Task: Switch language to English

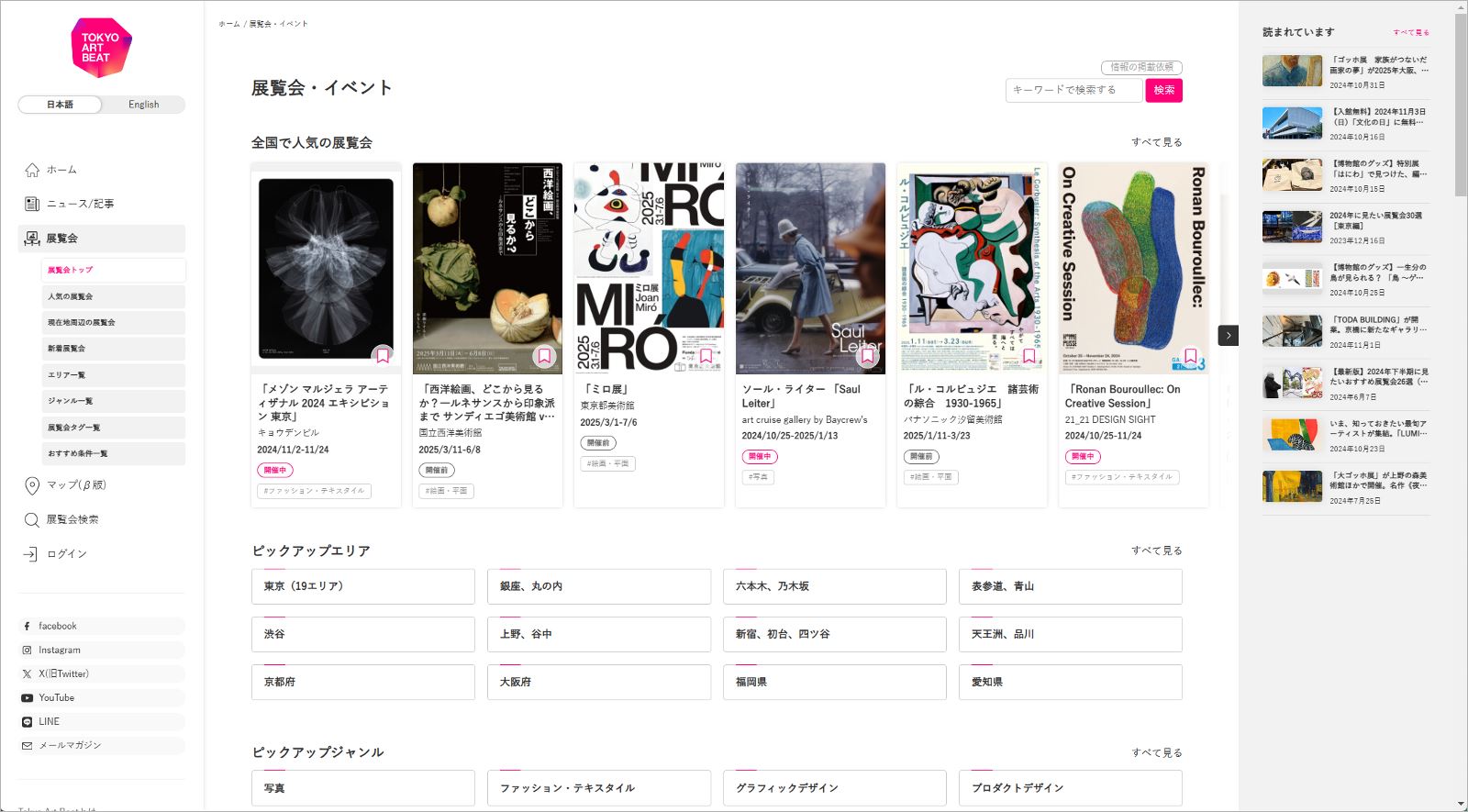Action: coord(143,105)
